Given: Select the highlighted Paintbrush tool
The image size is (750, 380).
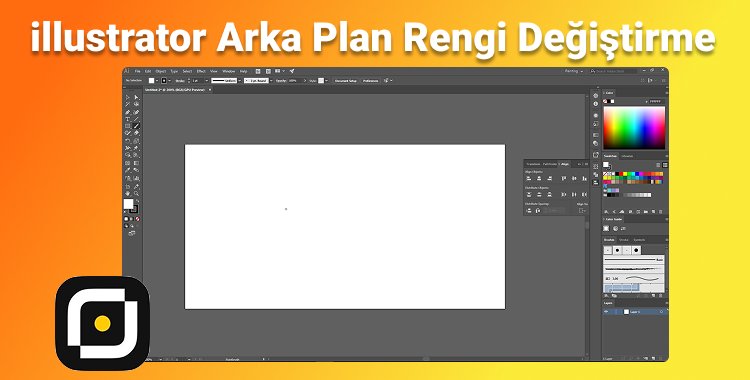Looking at the screenshot, I should tap(136, 126).
